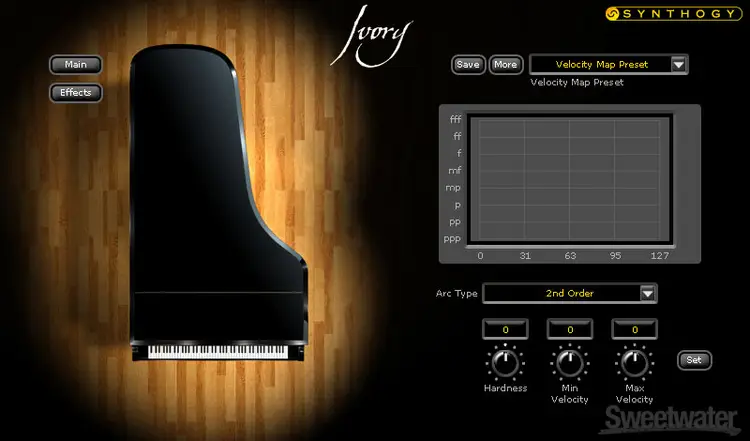Click the Hardness value box

click(506, 330)
